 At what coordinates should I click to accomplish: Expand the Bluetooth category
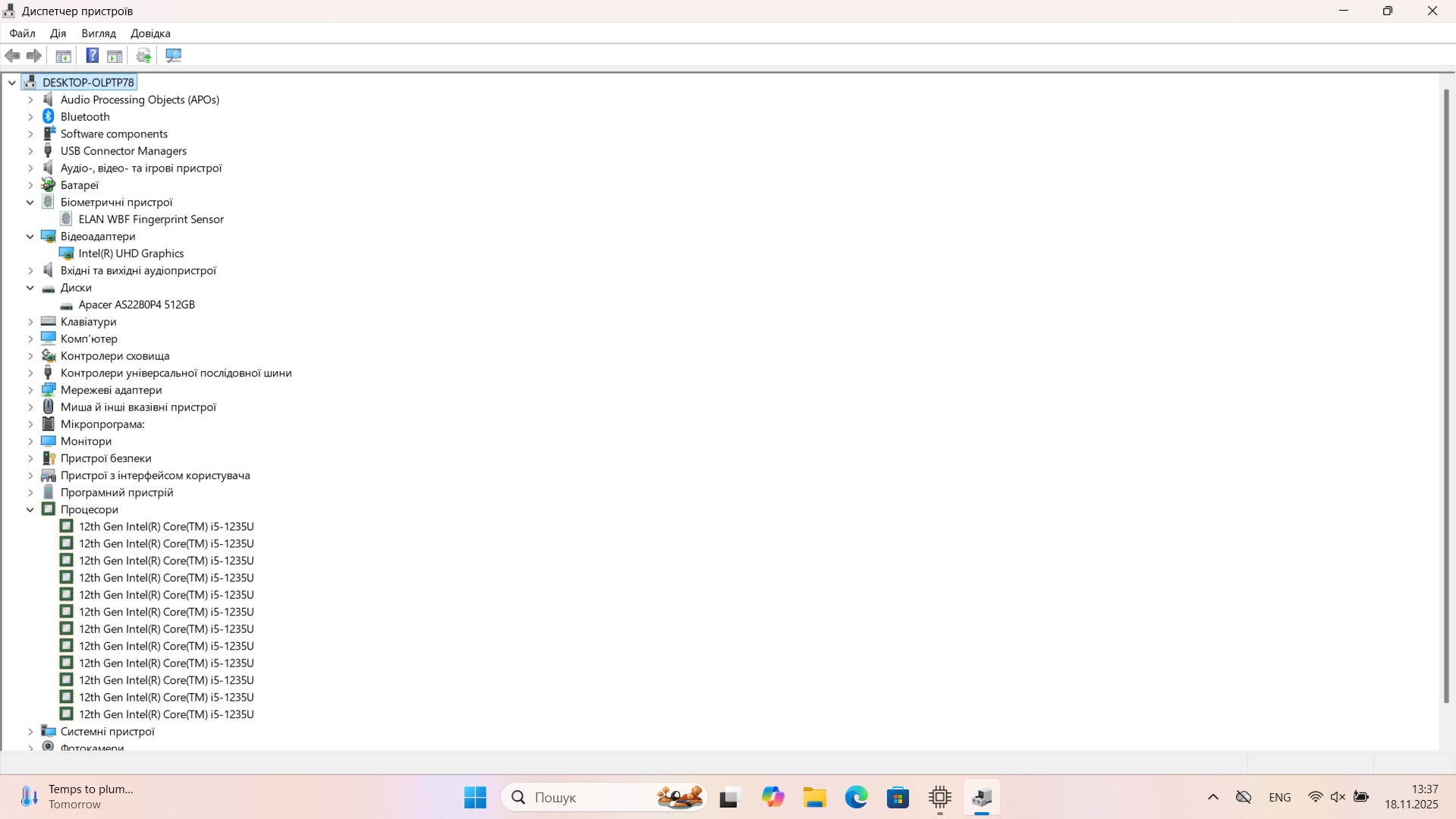(x=30, y=117)
